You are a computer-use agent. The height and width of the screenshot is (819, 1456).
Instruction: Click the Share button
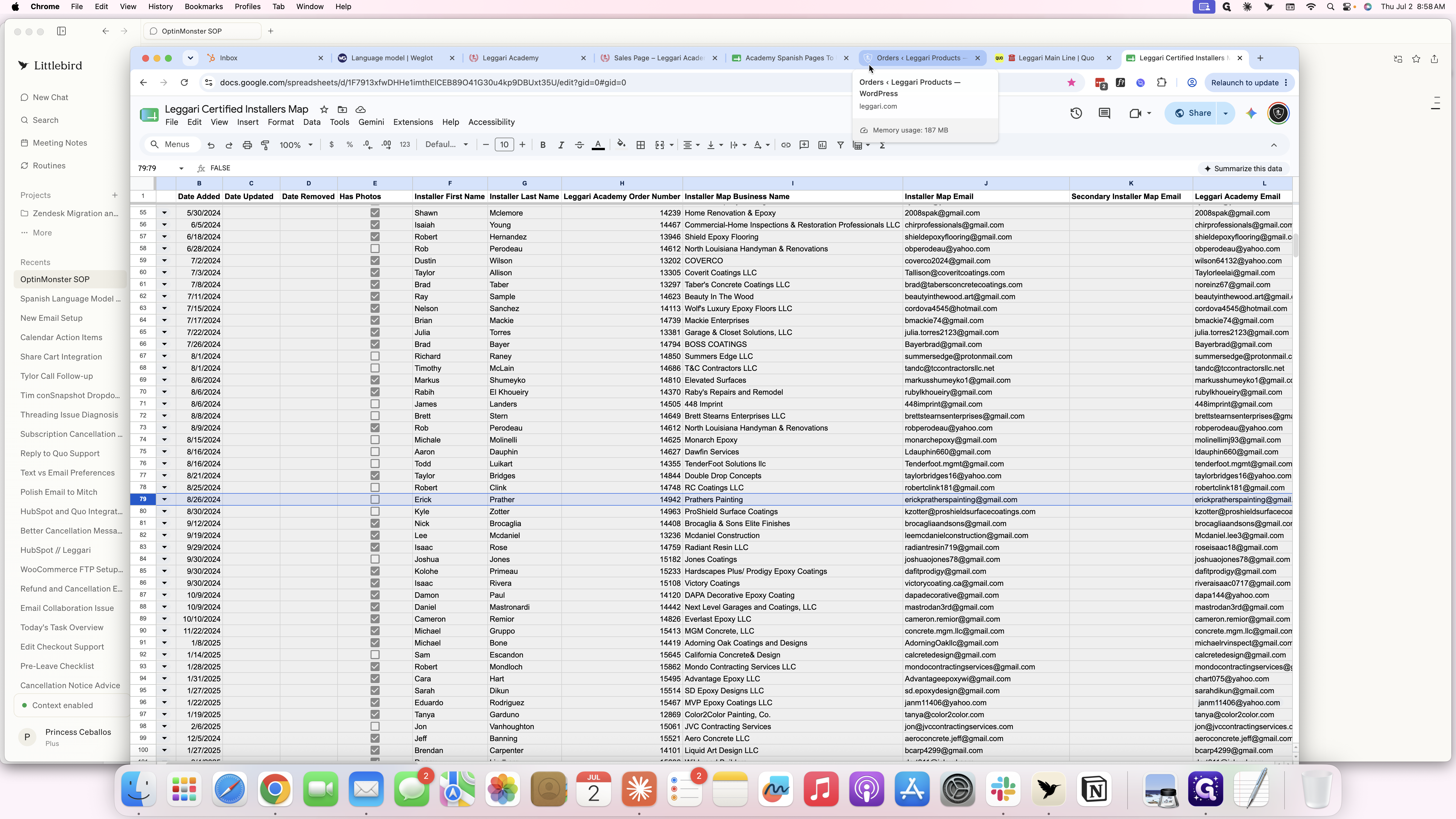tap(1193, 113)
